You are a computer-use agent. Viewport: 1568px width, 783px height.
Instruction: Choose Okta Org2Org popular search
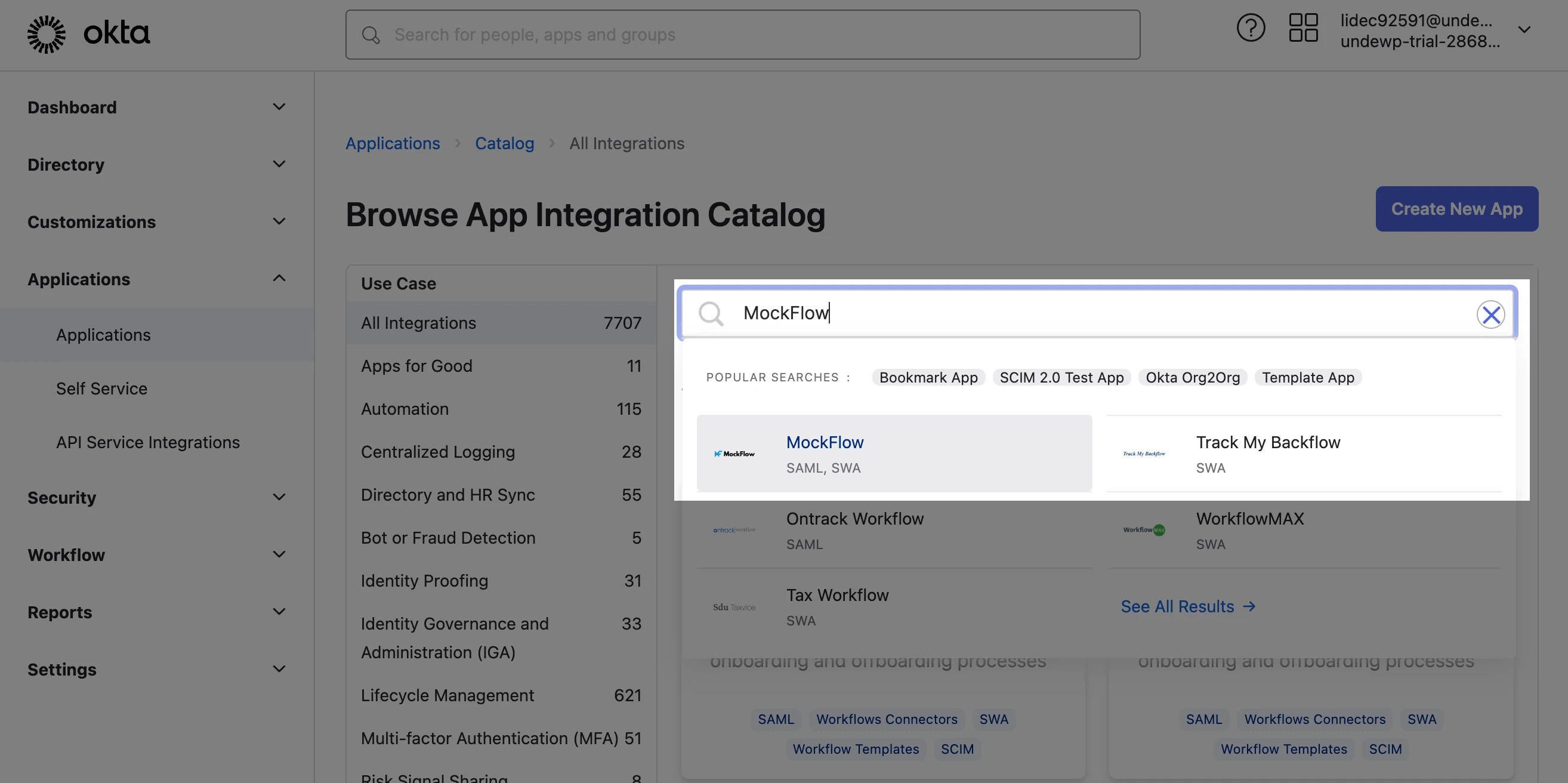pyautogui.click(x=1193, y=378)
